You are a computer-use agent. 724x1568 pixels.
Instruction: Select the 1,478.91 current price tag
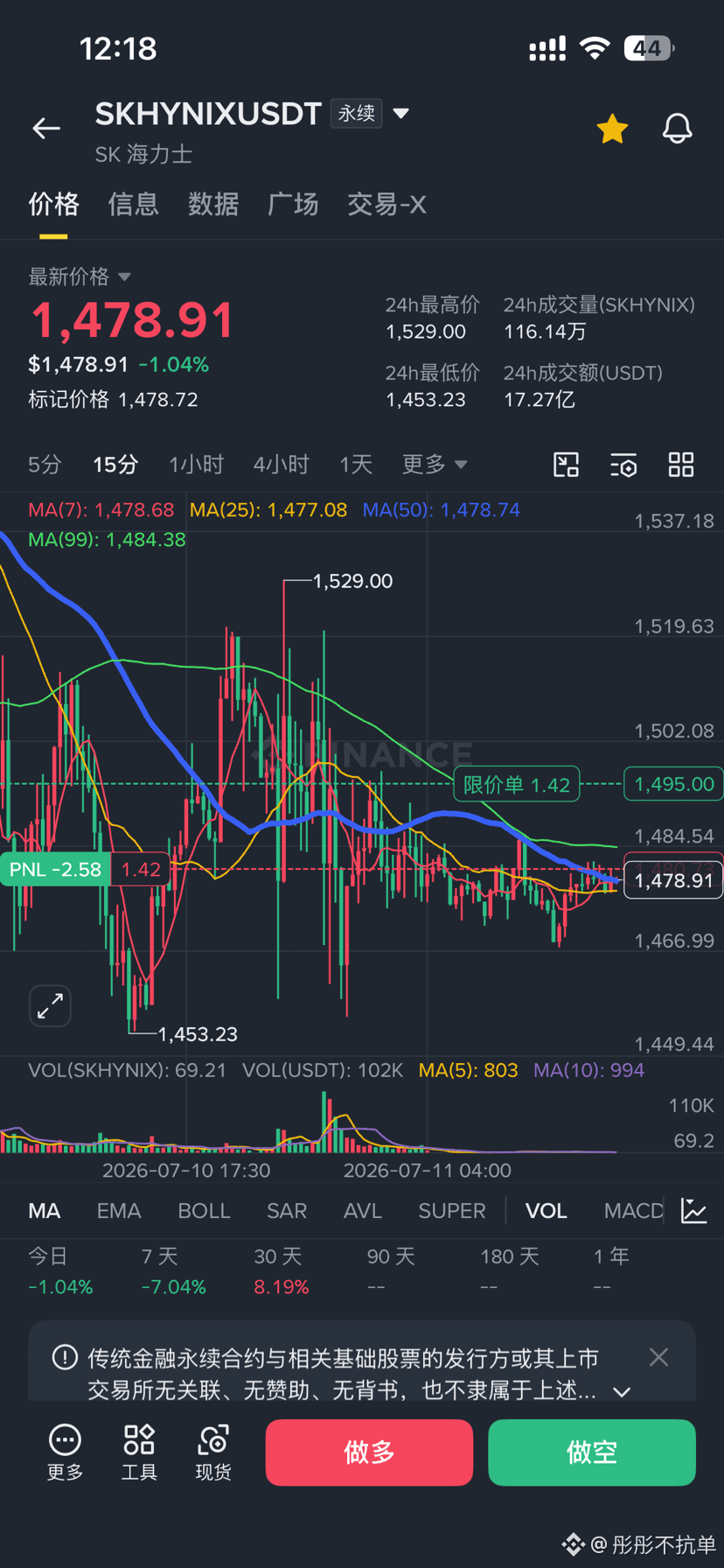click(673, 880)
